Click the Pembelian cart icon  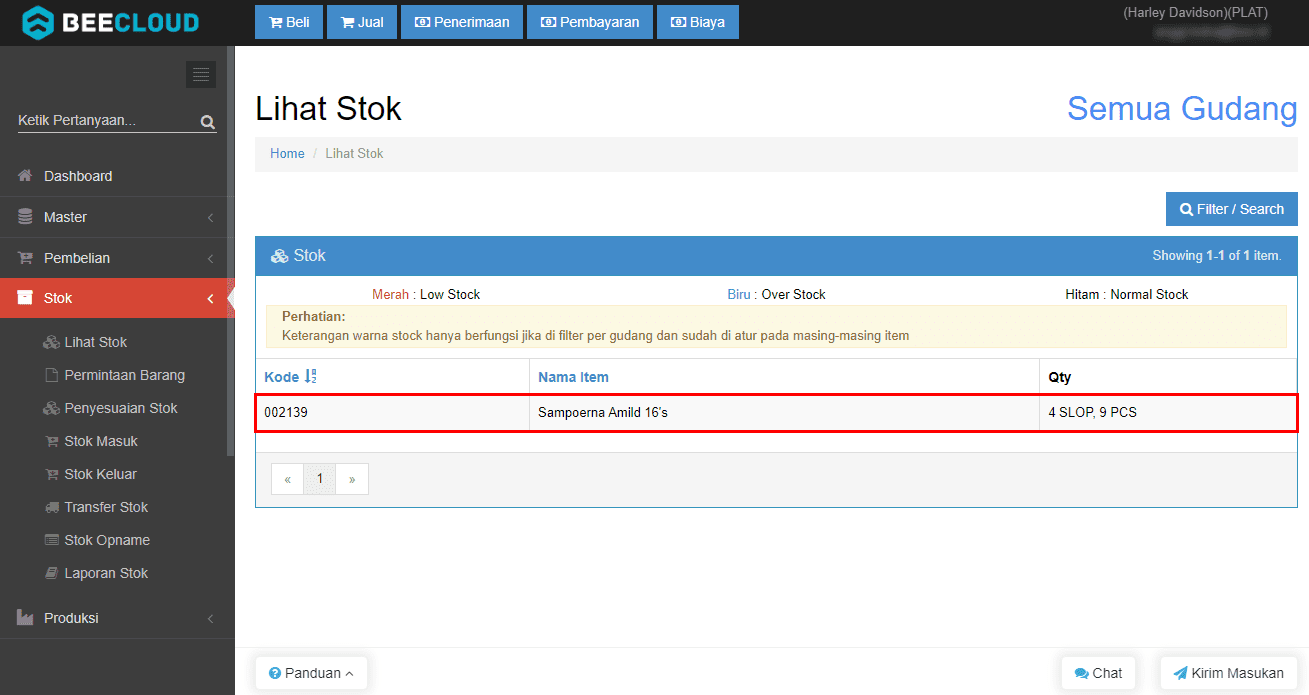(26, 258)
